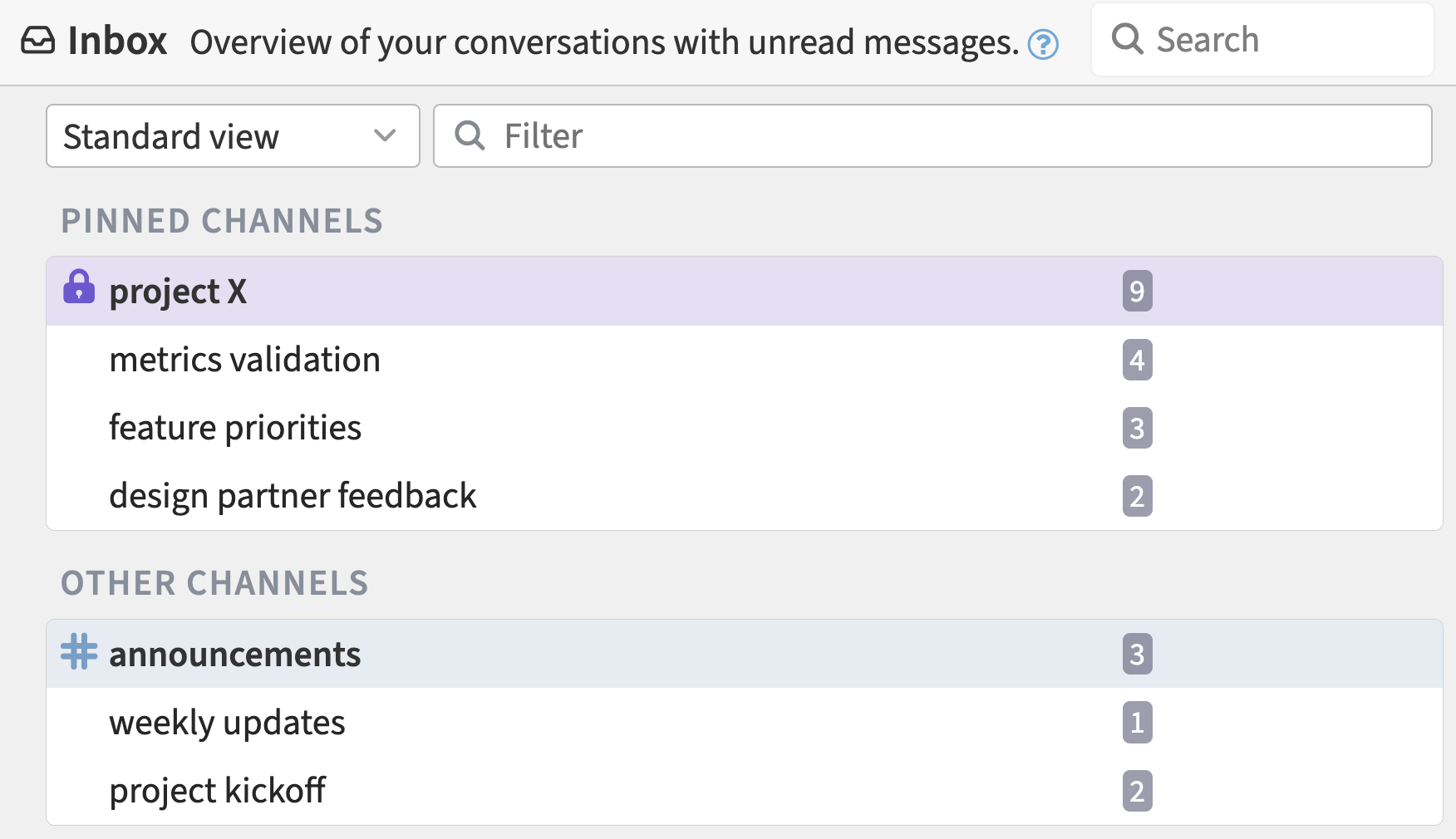Click the unread badge showing 9 on project X
The width and height of the screenshot is (1456, 839).
1138,290
